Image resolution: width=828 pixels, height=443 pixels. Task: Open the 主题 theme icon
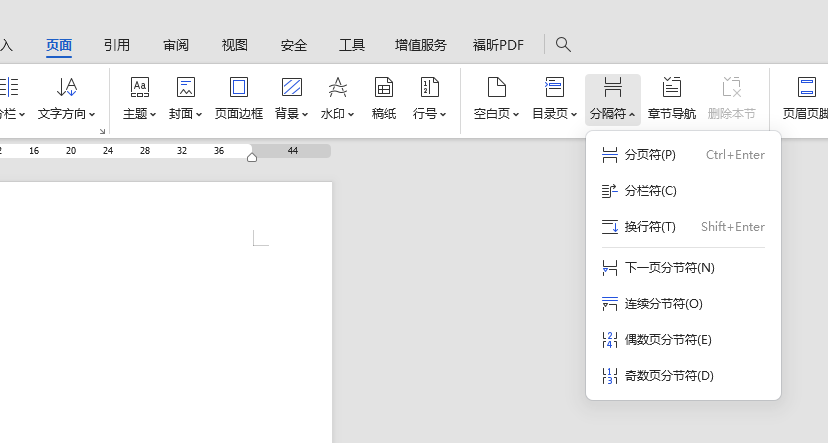[x=139, y=87]
